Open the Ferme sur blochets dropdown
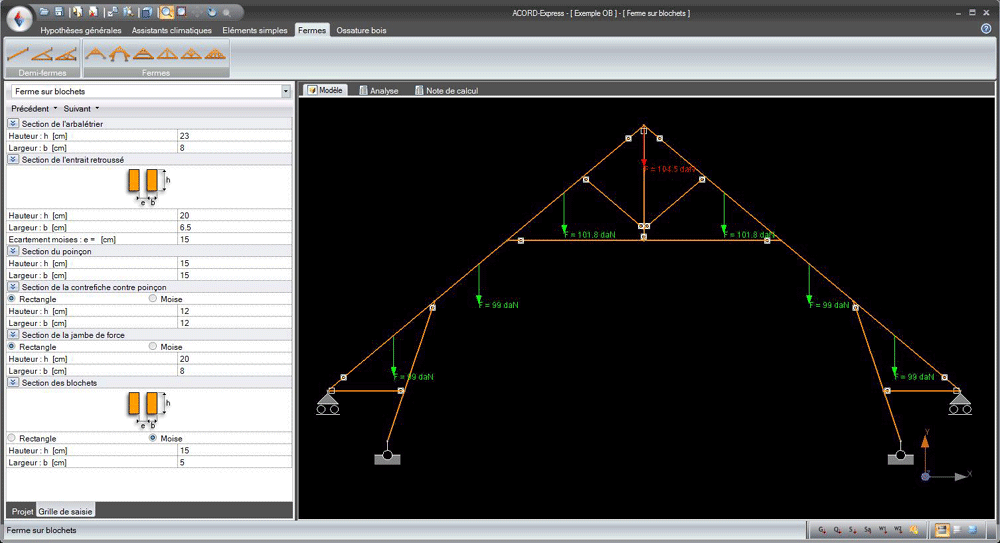The height and width of the screenshot is (543, 1000). pyautogui.click(x=285, y=91)
